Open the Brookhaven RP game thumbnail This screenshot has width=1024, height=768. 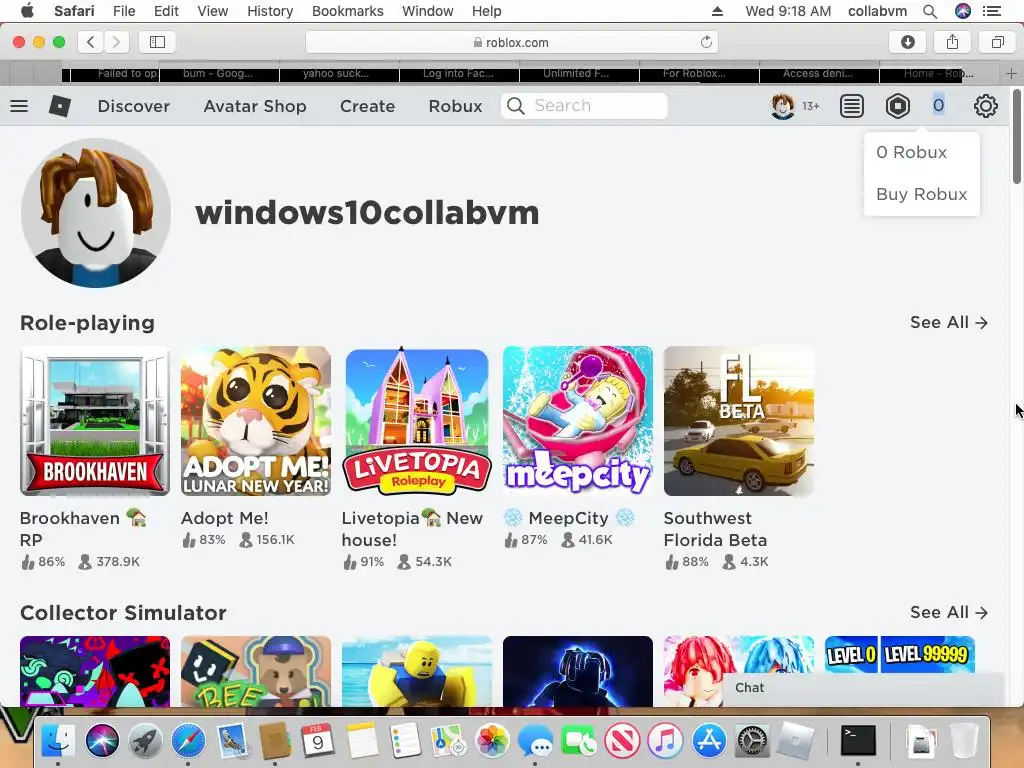click(x=95, y=421)
